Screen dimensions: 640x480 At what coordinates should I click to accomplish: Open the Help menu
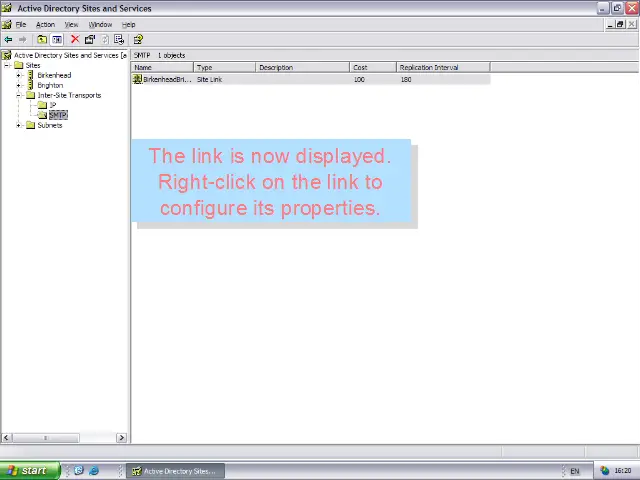(x=129, y=24)
